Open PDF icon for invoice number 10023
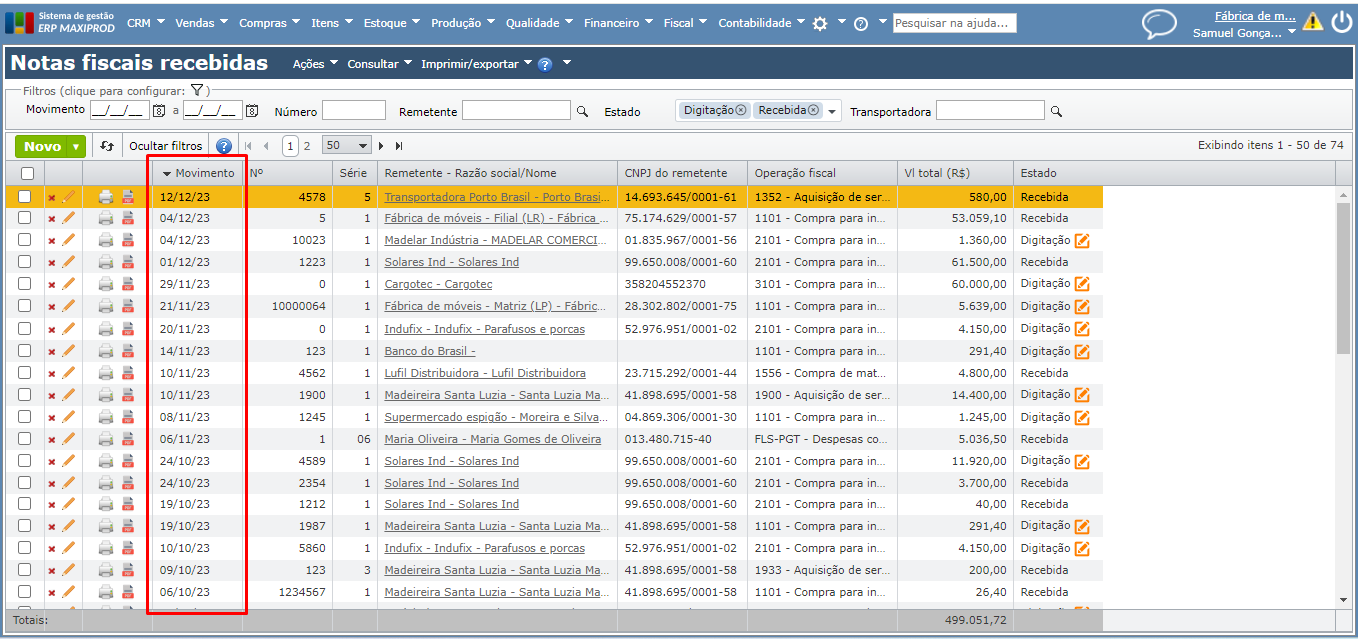The image size is (1358, 639). pyautogui.click(x=128, y=241)
